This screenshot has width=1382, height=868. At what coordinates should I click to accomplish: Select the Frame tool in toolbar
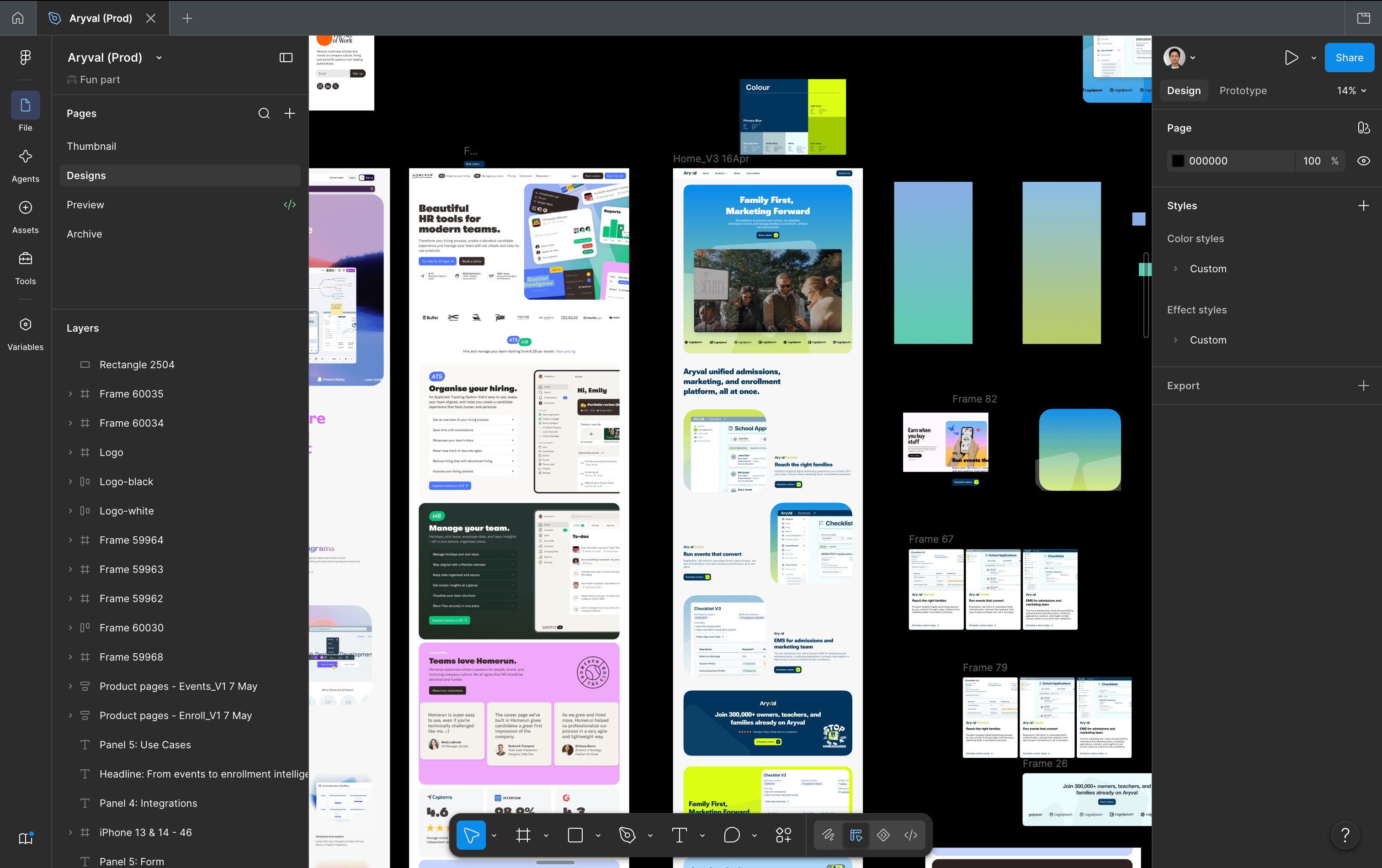(523, 835)
